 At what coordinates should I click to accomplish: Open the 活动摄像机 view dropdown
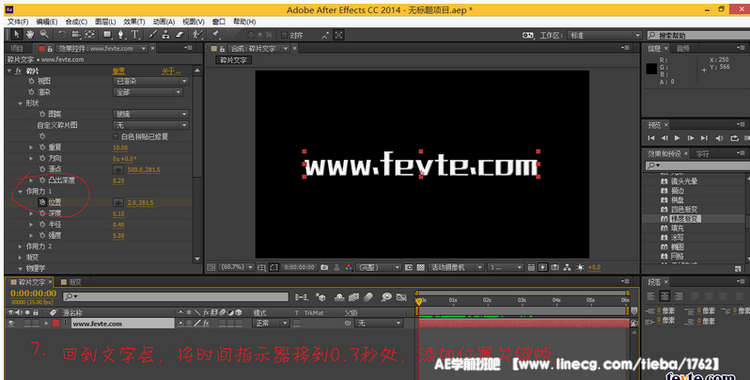(456, 268)
